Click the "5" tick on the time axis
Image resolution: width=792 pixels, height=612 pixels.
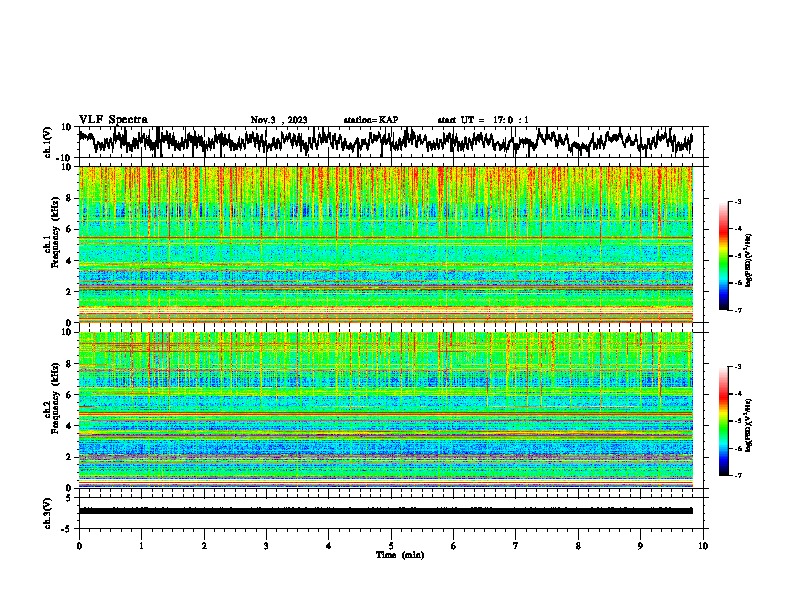(x=391, y=546)
